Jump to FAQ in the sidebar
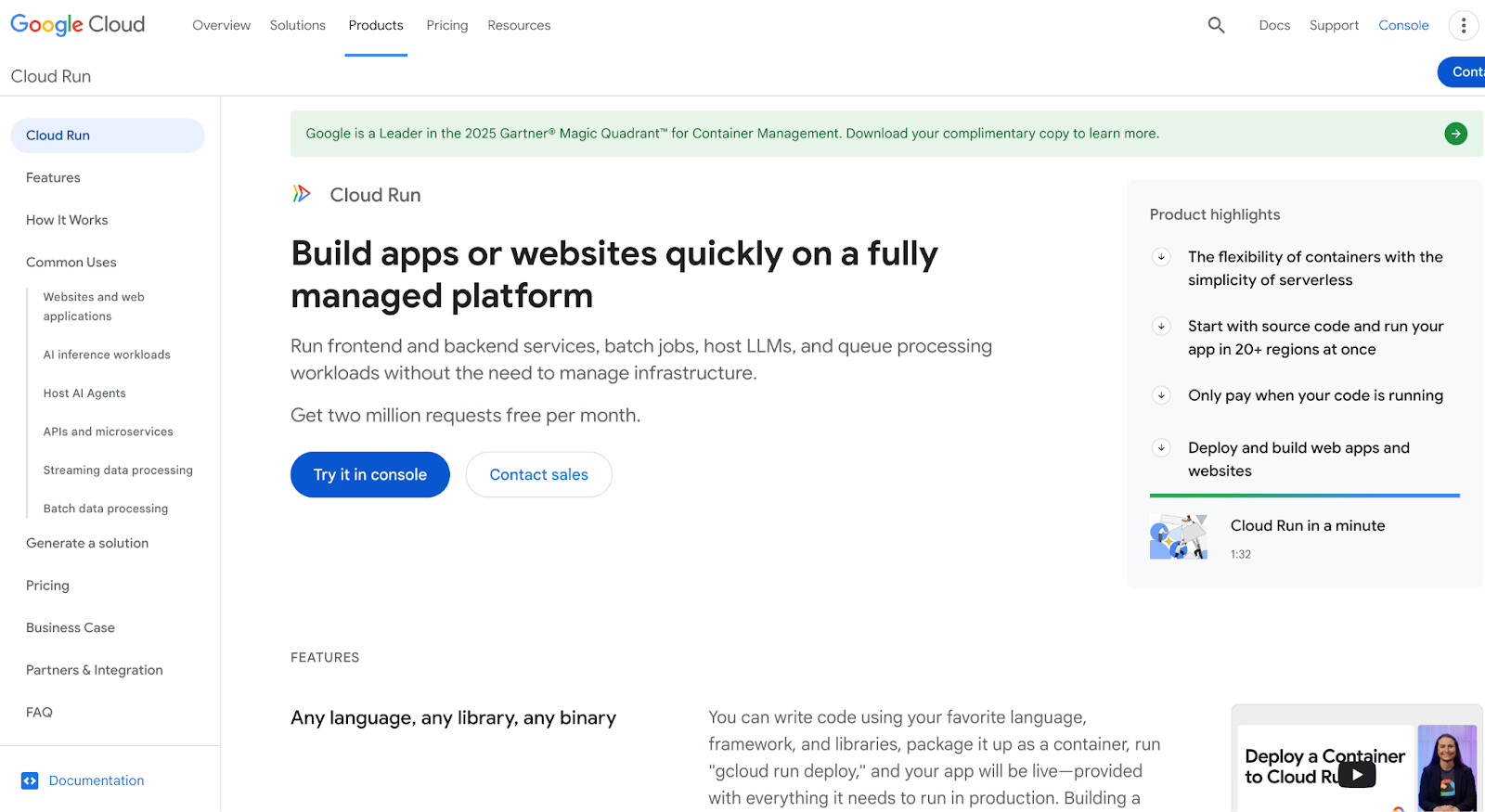The image size is (1485, 812). pyautogui.click(x=39, y=713)
